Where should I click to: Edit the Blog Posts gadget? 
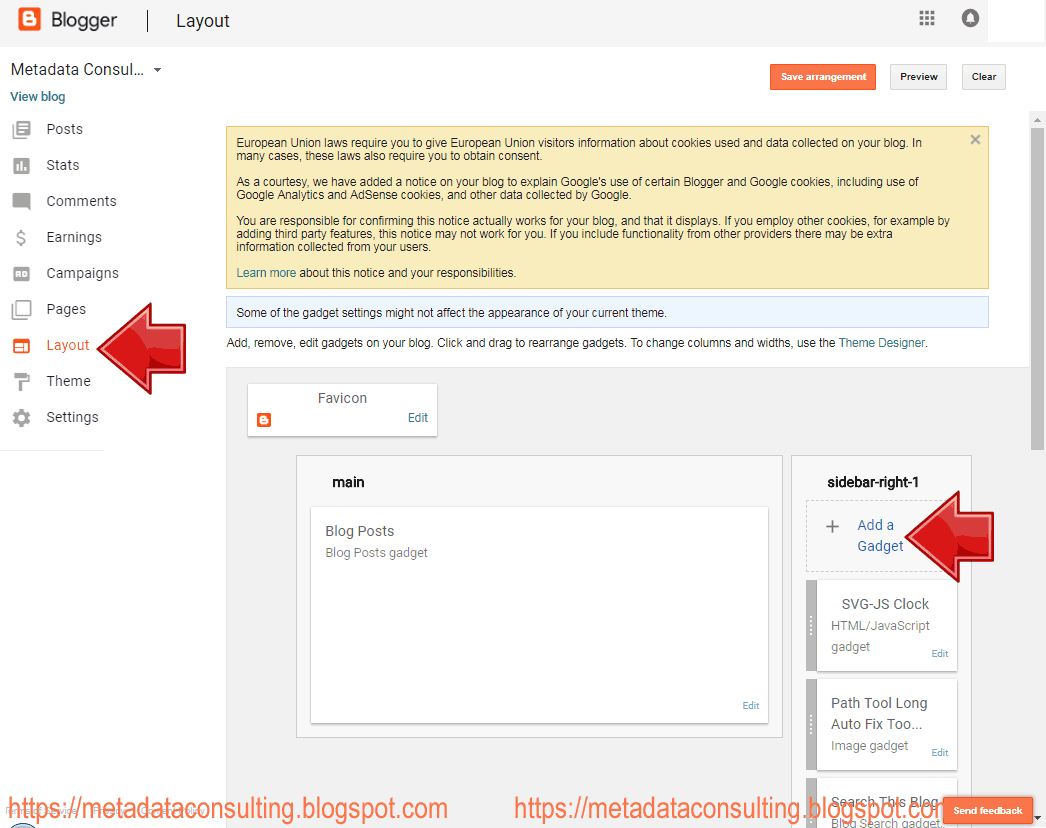pyautogui.click(x=750, y=705)
